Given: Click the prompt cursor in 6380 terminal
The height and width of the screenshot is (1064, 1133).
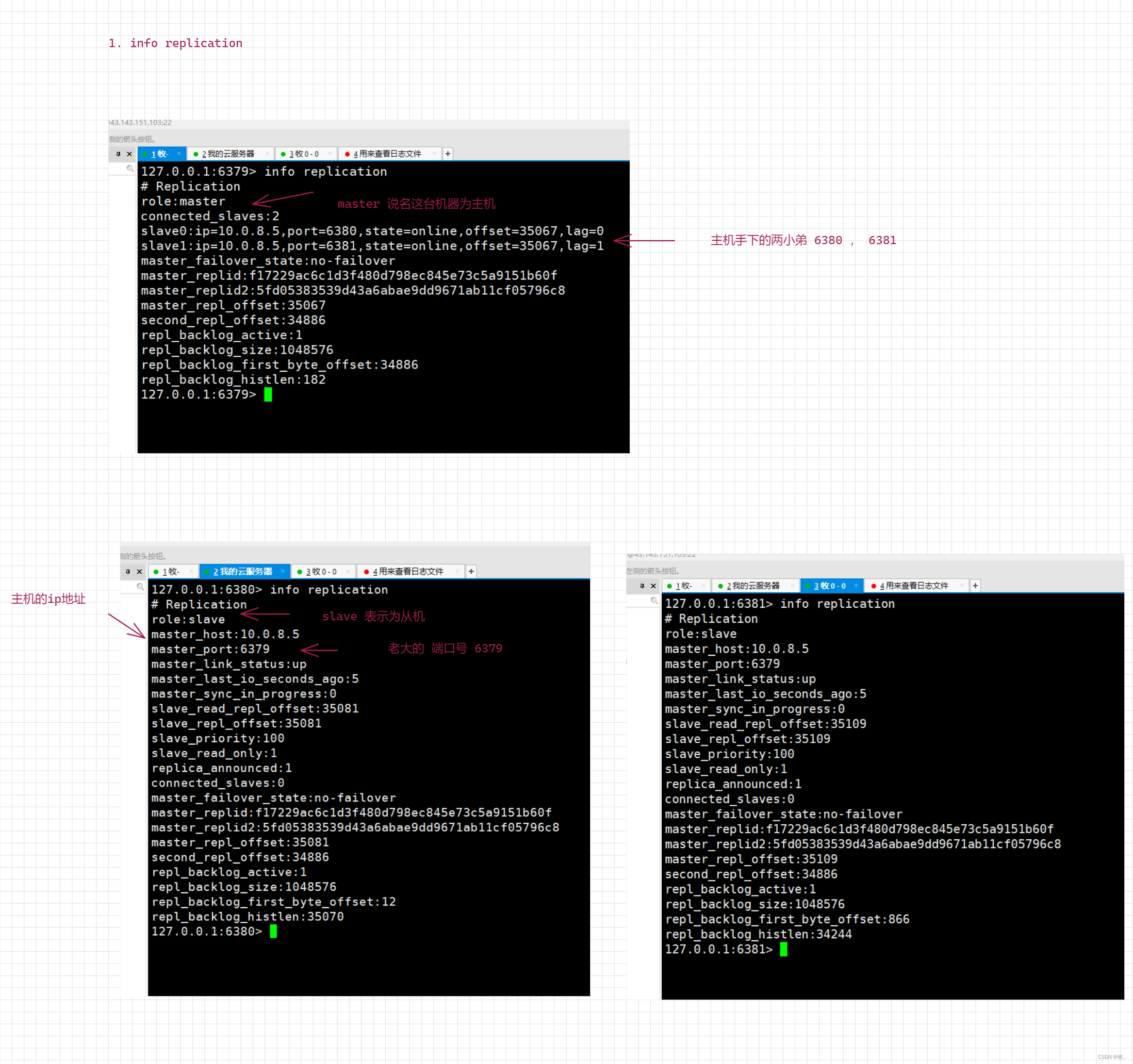Looking at the screenshot, I should 274,931.
